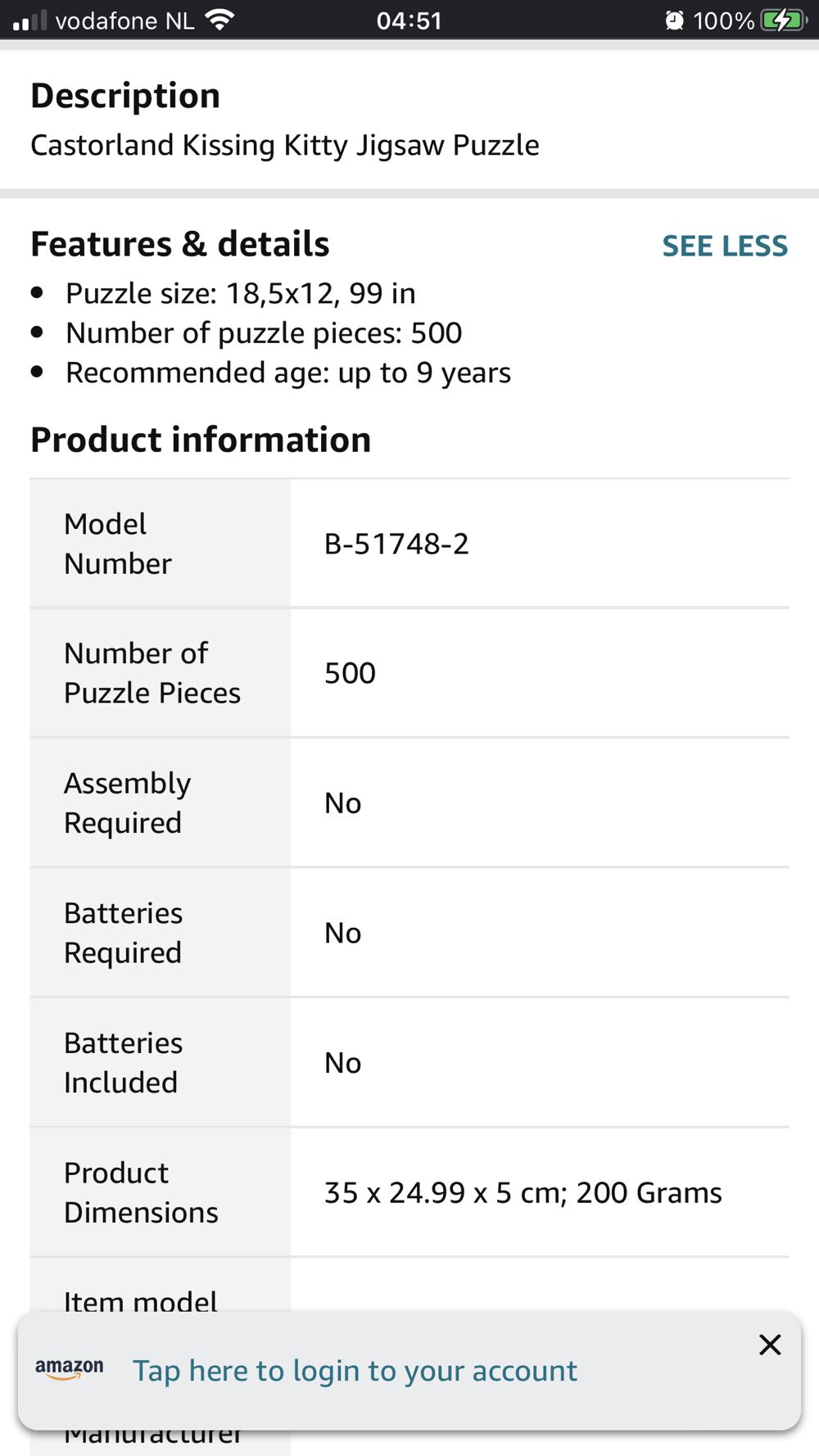
Task: Tap the Assembly Required row label
Action: [x=128, y=803]
